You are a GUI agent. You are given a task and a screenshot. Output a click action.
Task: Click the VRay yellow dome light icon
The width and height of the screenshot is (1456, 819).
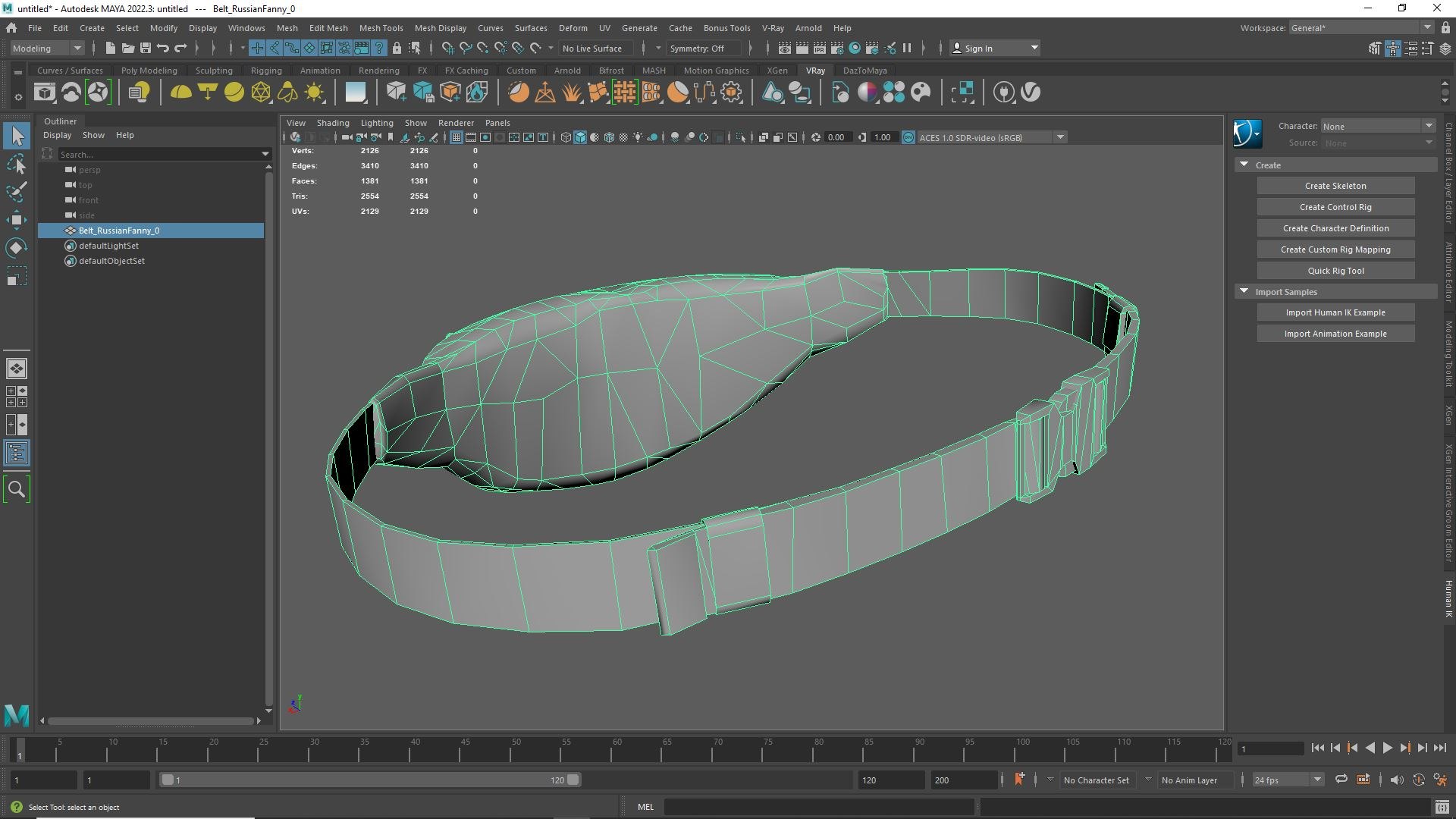(180, 93)
